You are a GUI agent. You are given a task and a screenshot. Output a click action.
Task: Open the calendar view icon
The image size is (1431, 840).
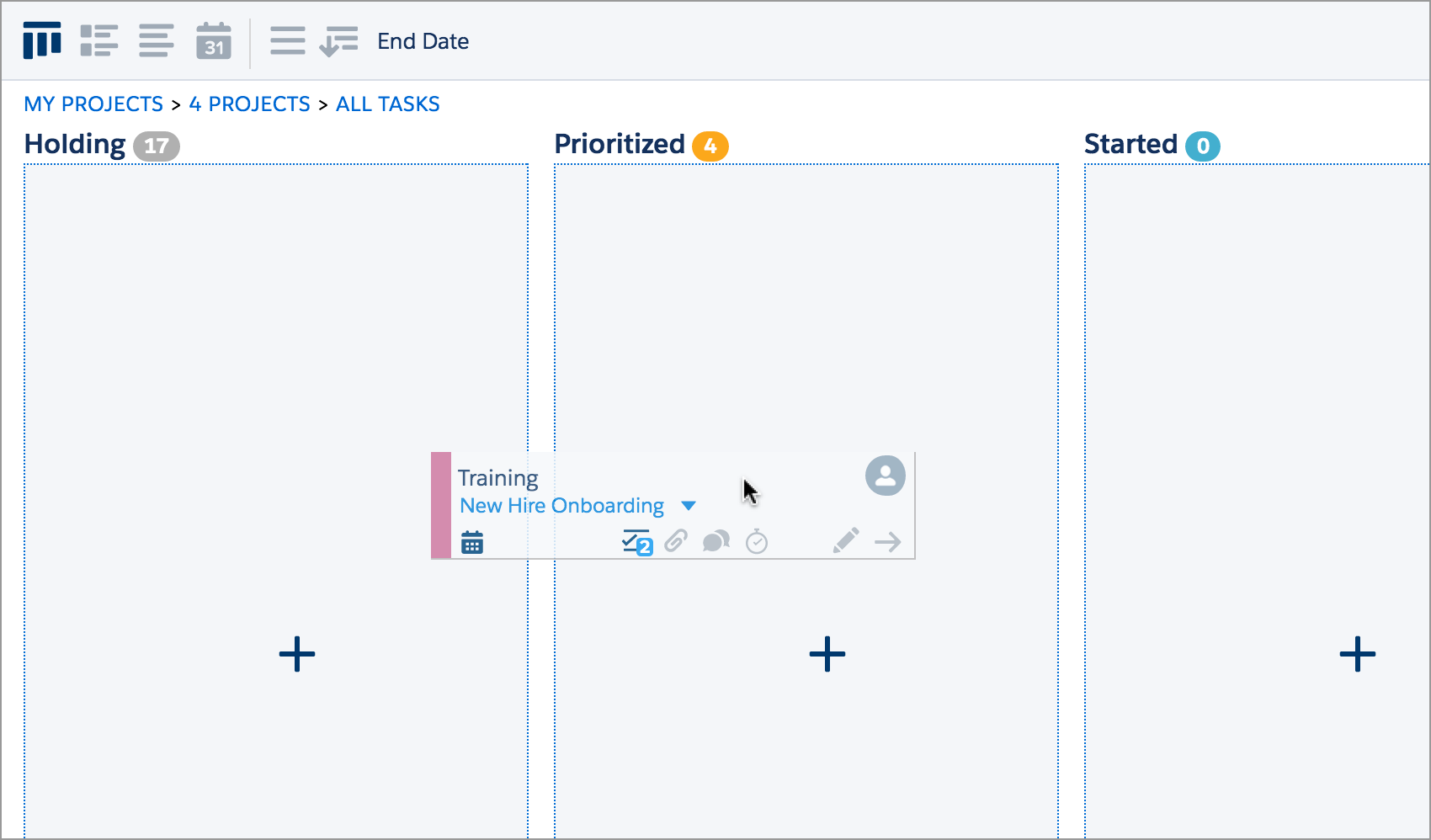click(214, 40)
